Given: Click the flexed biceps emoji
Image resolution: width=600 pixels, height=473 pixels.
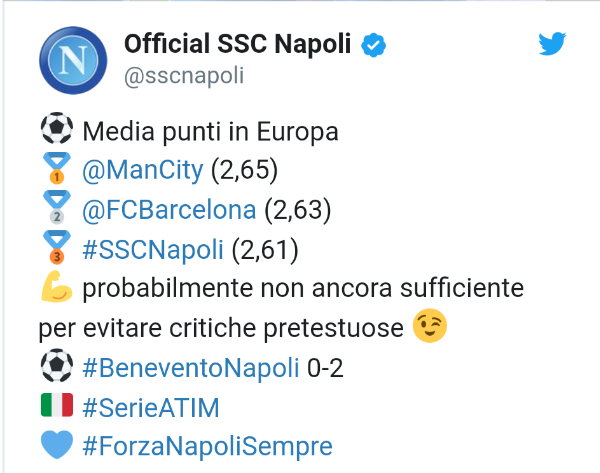Looking at the screenshot, I should coord(57,288).
